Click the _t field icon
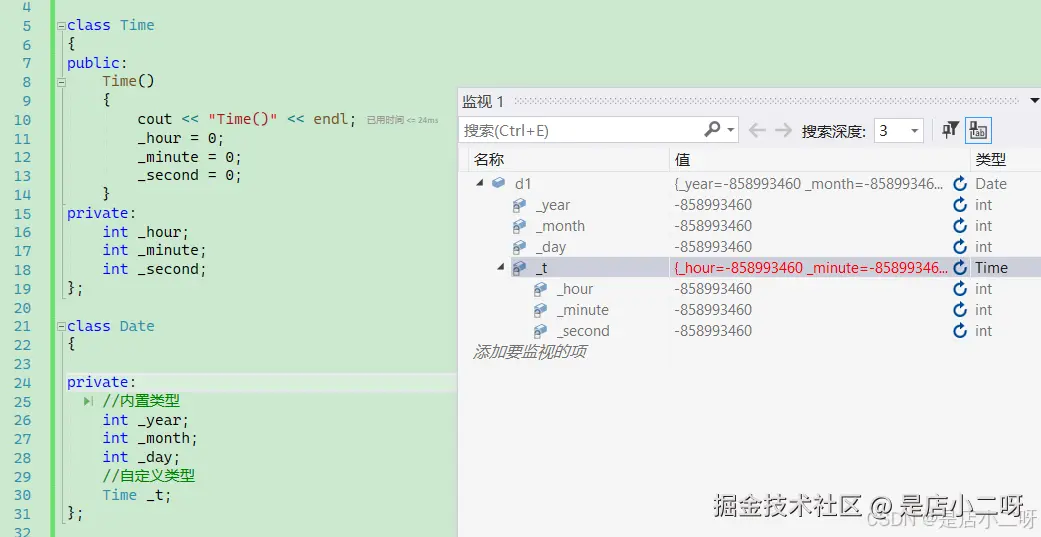 tap(520, 268)
